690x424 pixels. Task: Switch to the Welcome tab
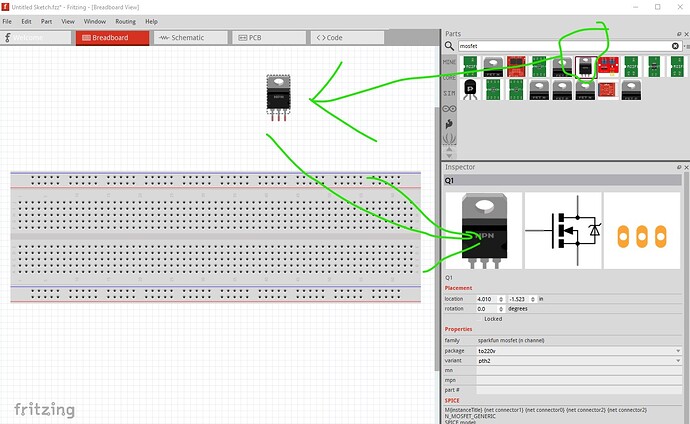(x=35, y=38)
